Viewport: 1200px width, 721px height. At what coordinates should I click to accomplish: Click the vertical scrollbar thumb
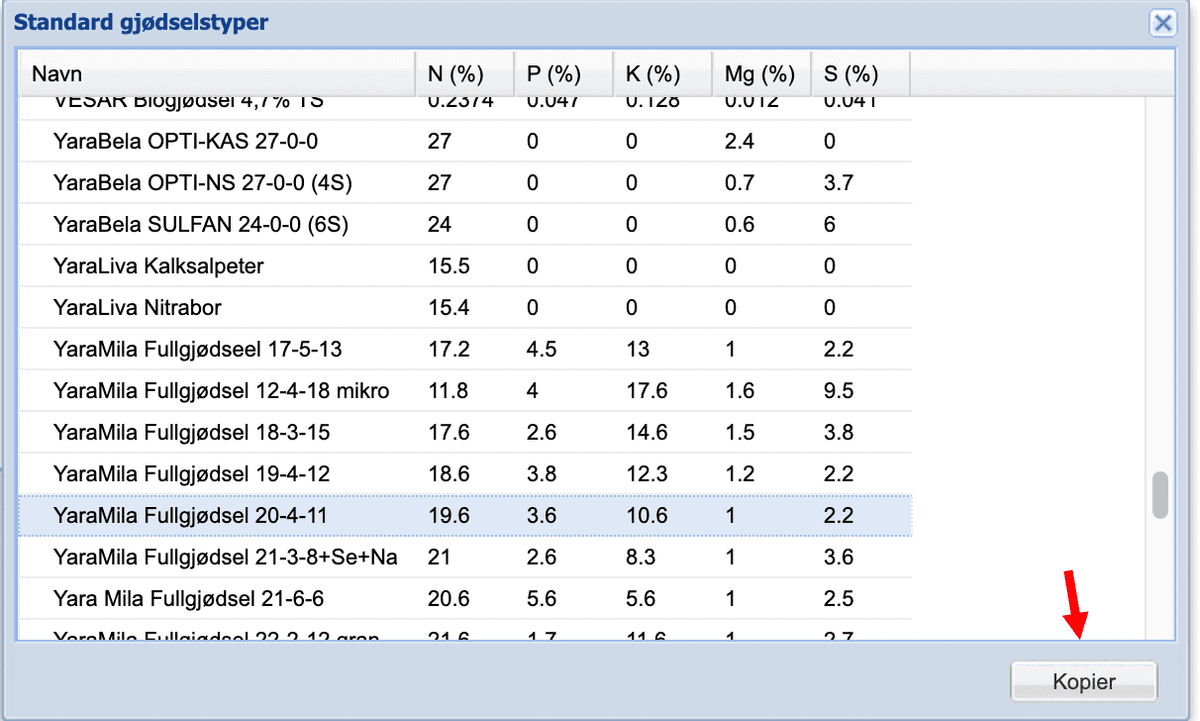click(1160, 495)
